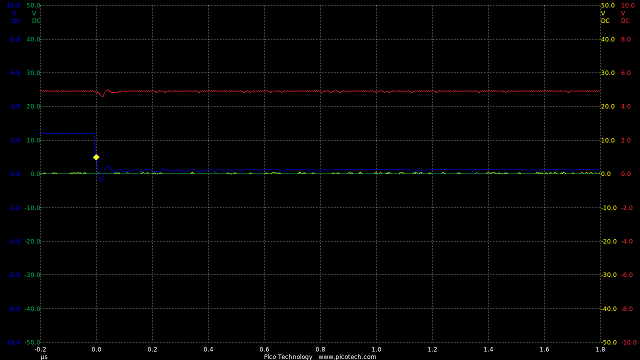Click the yellow -40.0 voltage axis value
Screen dimensions: 640x360
(608, 309)
